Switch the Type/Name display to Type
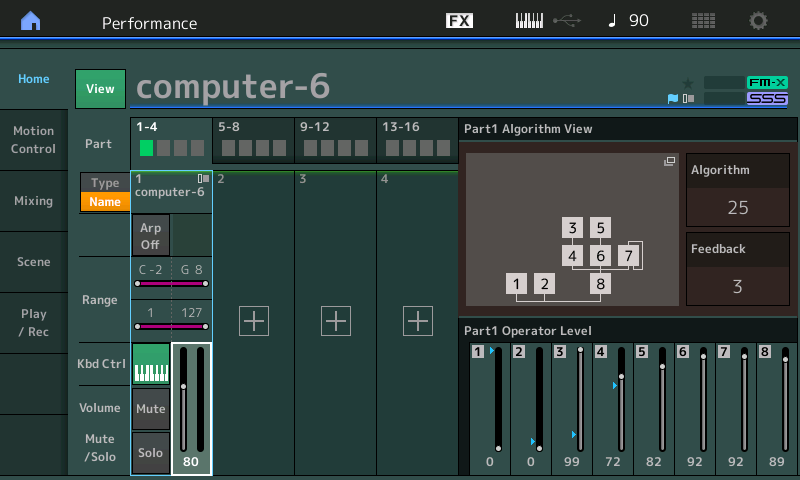The width and height of the screenshot is (800, 480). click(x=105, y=183)
